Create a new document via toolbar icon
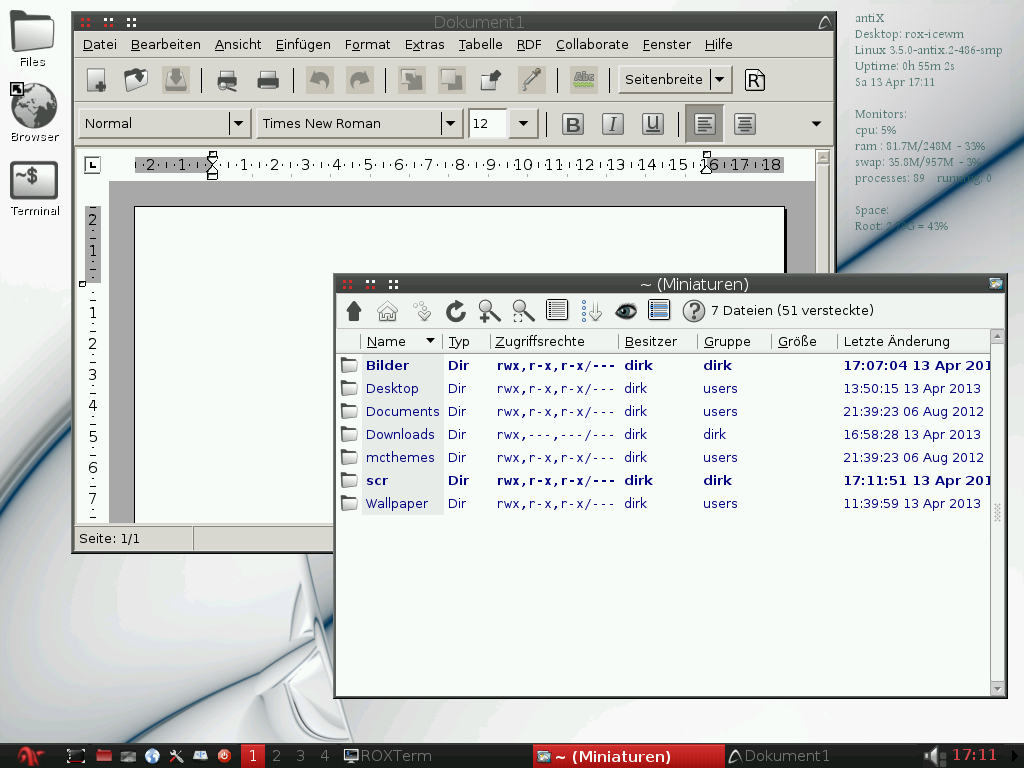The width and height of the screenshot is (1024, 768). coord(97,80)
